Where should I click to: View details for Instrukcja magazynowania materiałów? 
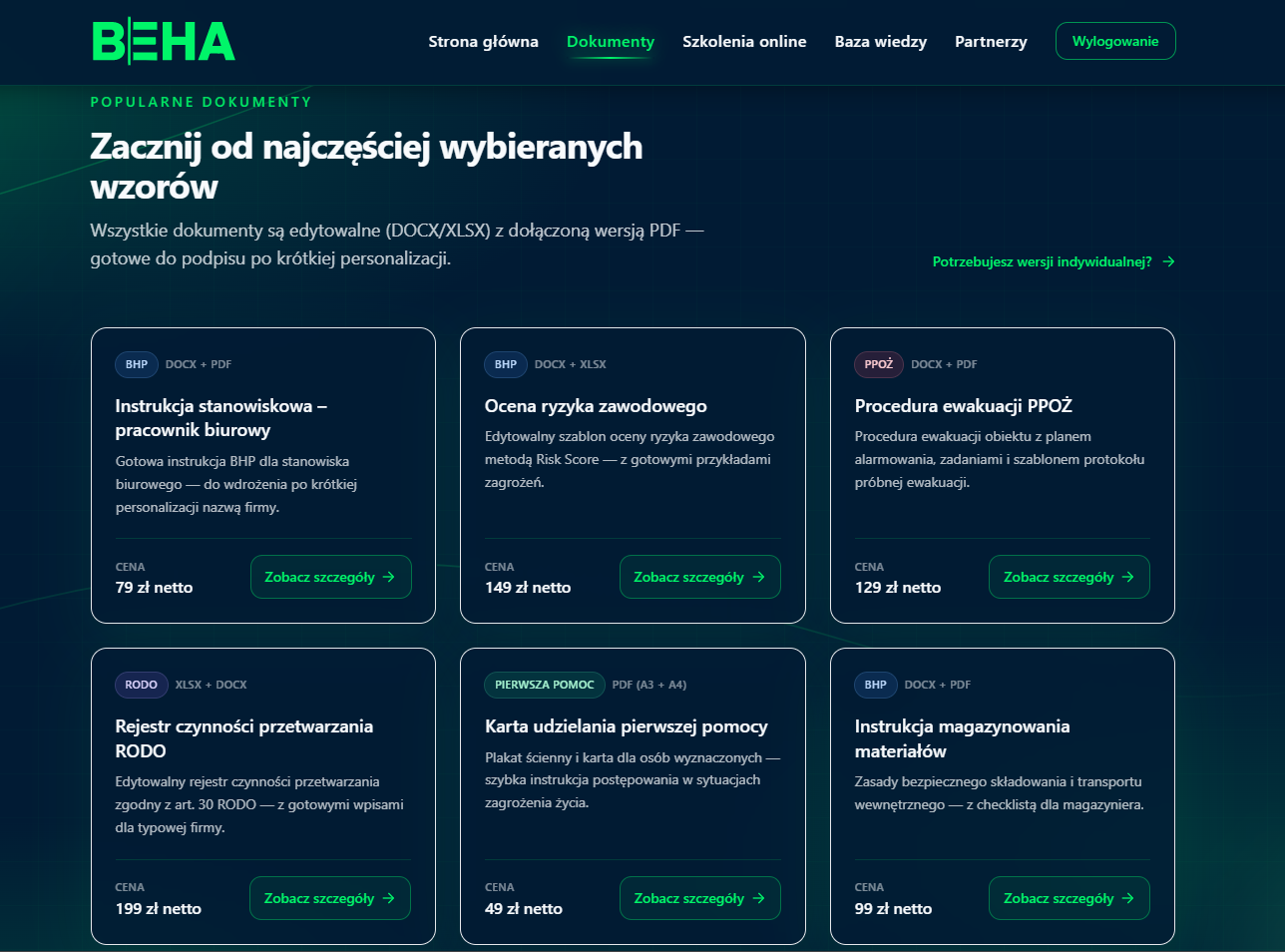coord(1070,898)
